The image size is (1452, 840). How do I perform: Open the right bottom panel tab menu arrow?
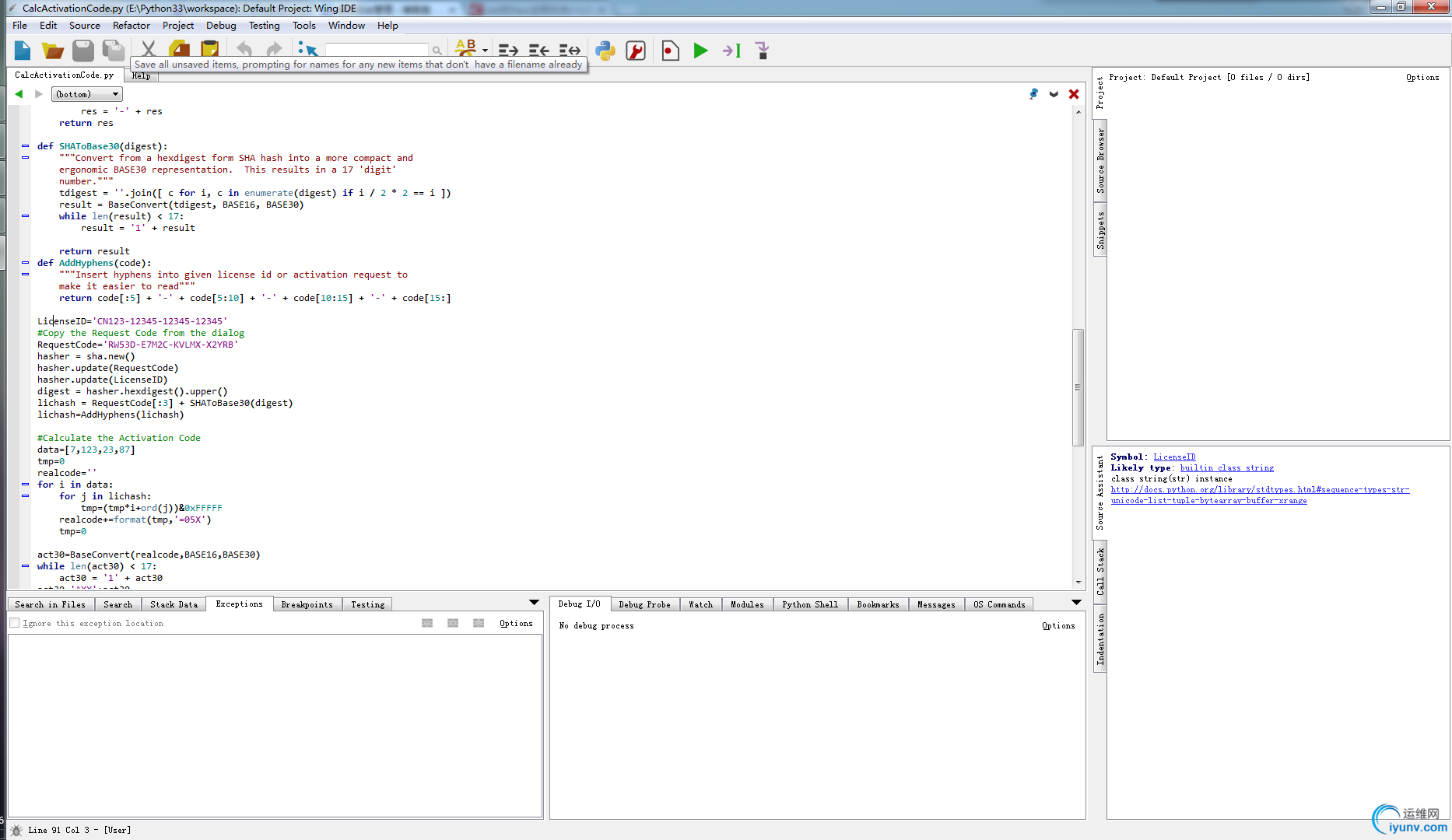click(x=1076, y=602)
